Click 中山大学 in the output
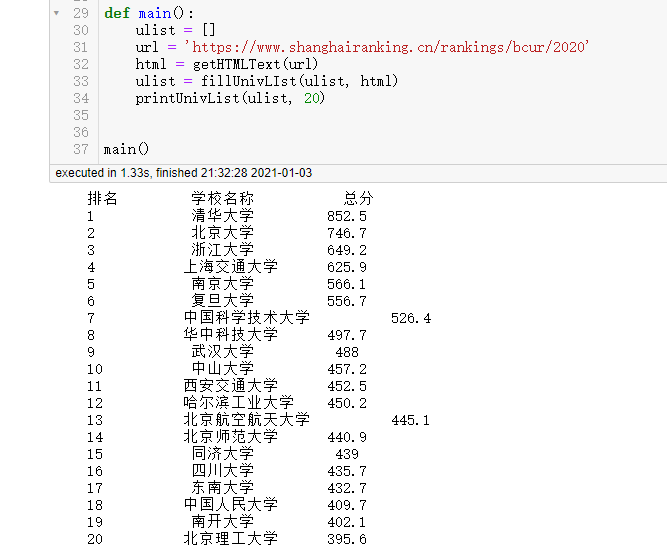667x559 pixels. tap(222, 369)
